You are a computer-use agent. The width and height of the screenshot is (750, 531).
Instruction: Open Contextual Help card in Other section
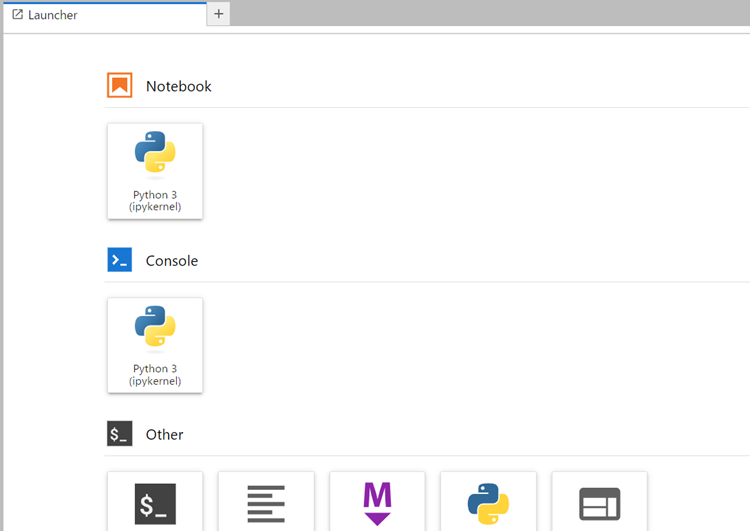pyautogui.click(x=599, y=501)
